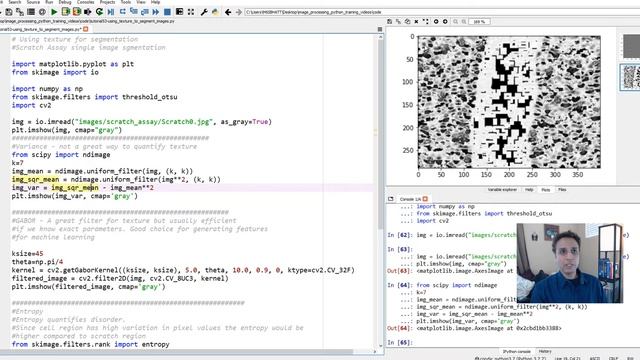Continue execution until next breakpoint
Image resolution: width=640 pixels, height=360 pixels.
click(x=156, y=12)
